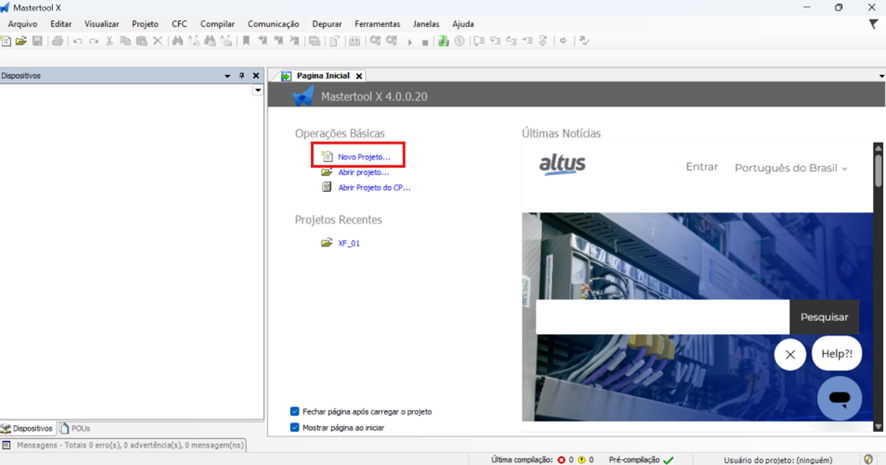Image resolution: width=886 pixels, height=465 pixels.
Task: Click the Open project folder toolbar icon
Action: tap(21, 41)
